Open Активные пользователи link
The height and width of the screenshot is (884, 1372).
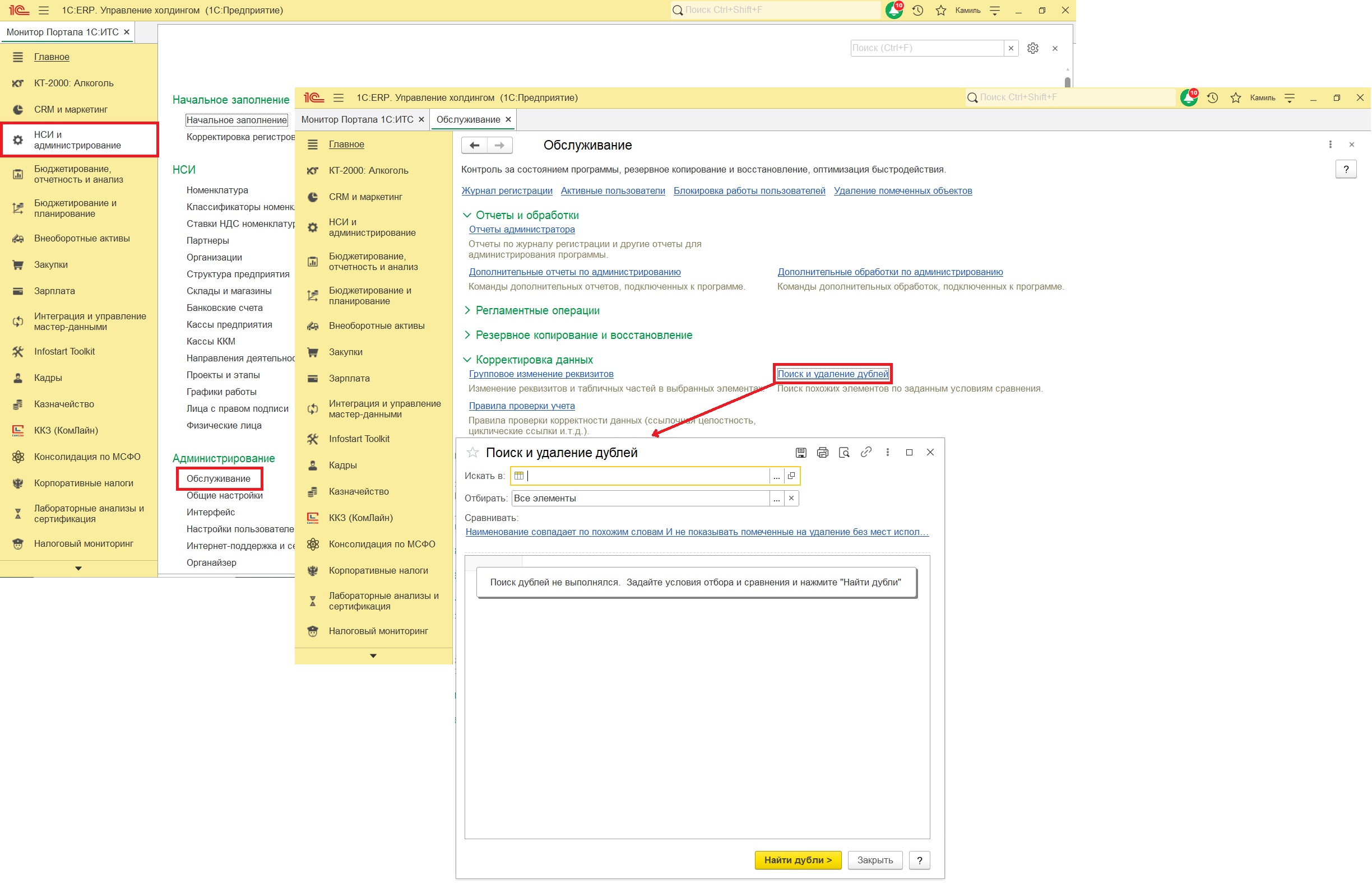613,191
